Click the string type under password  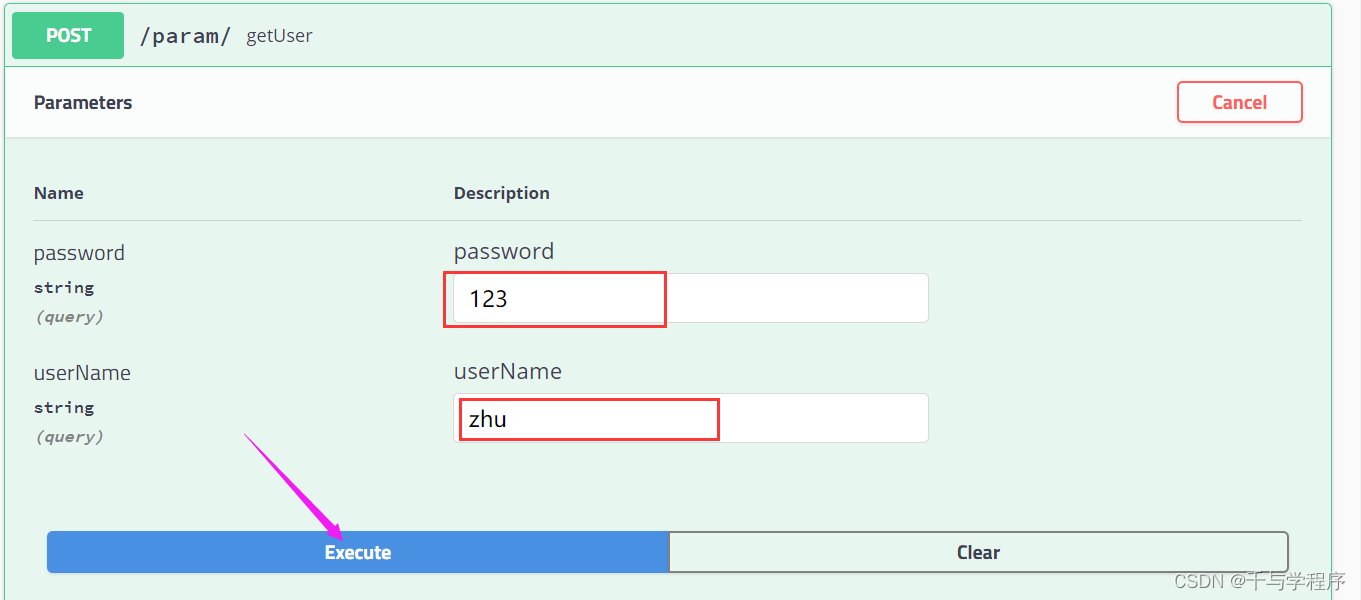pyautogui.click(x=64, y=288)
